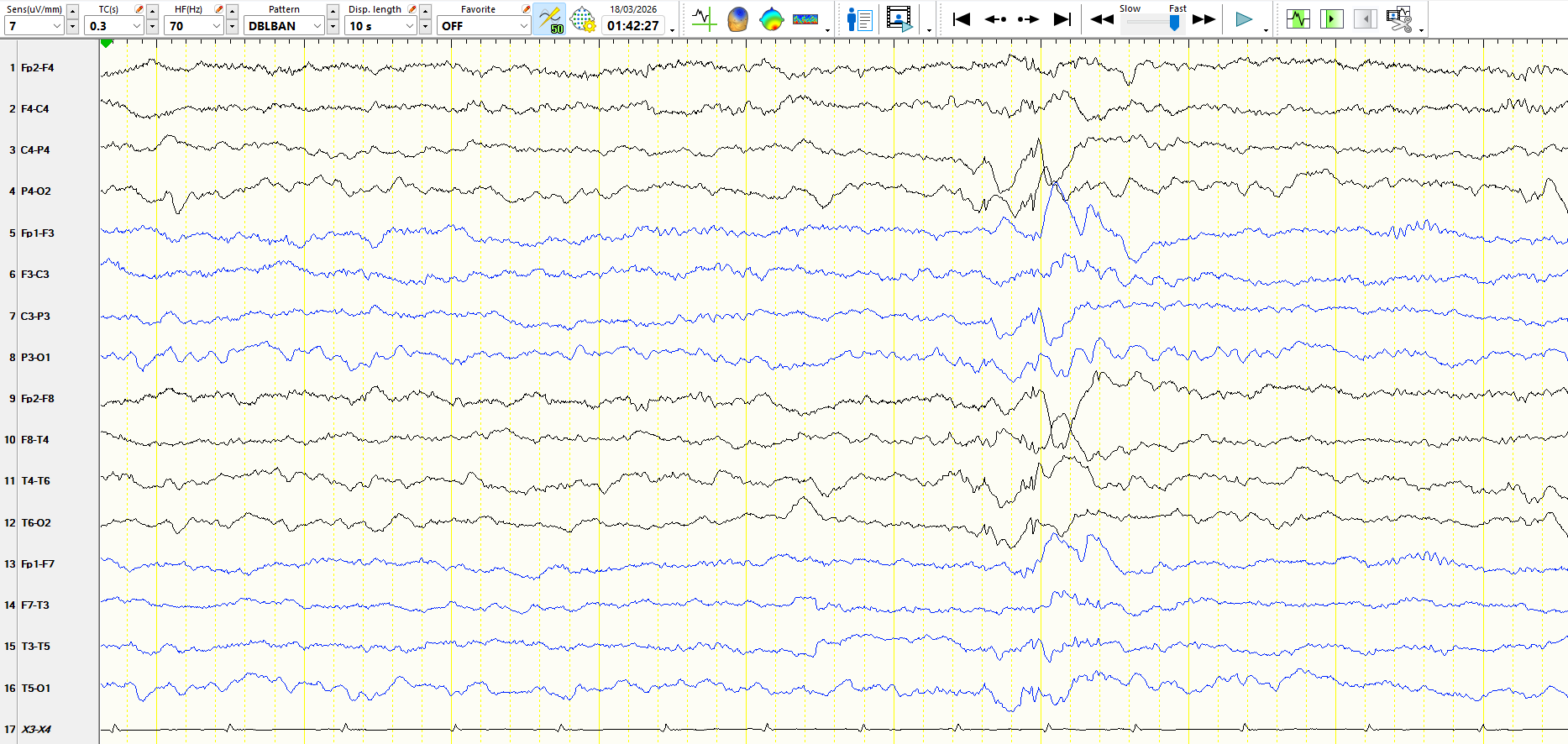Expand the arrow beside the scissors clip icon

click(x=1421, y=30)
